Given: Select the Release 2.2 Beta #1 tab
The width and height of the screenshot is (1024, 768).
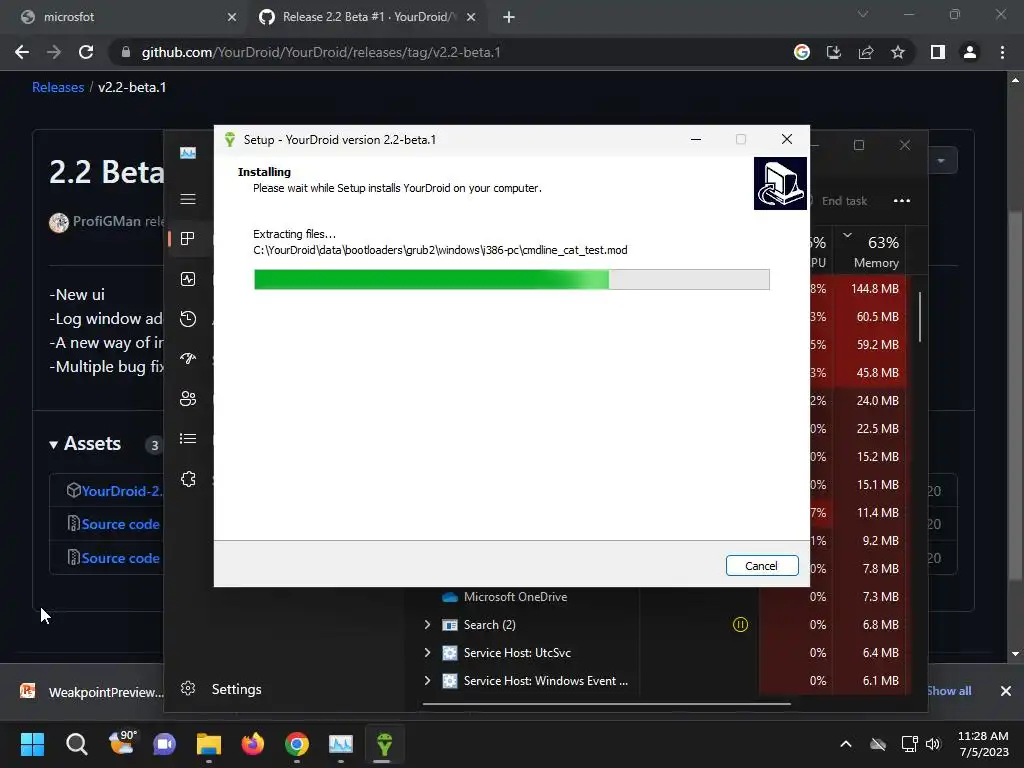Looking at the screenshot, I should 368,17.
